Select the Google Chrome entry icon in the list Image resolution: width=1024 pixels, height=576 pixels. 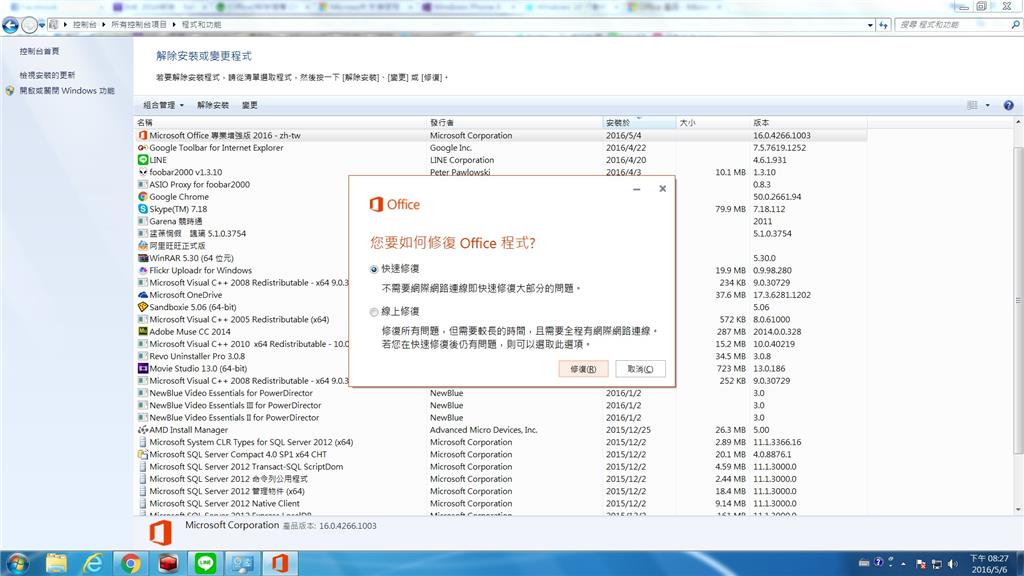[x=142, y=197]
